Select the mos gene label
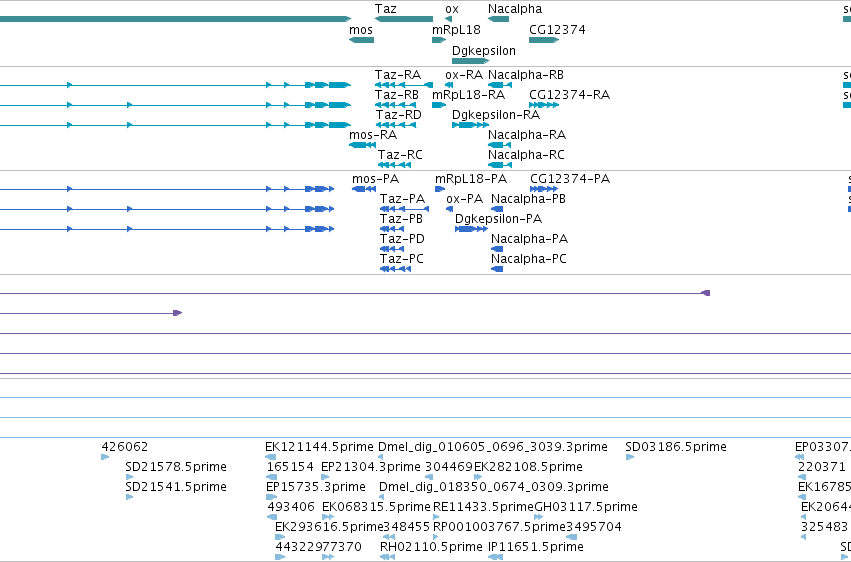 click(x=360, y=30)
